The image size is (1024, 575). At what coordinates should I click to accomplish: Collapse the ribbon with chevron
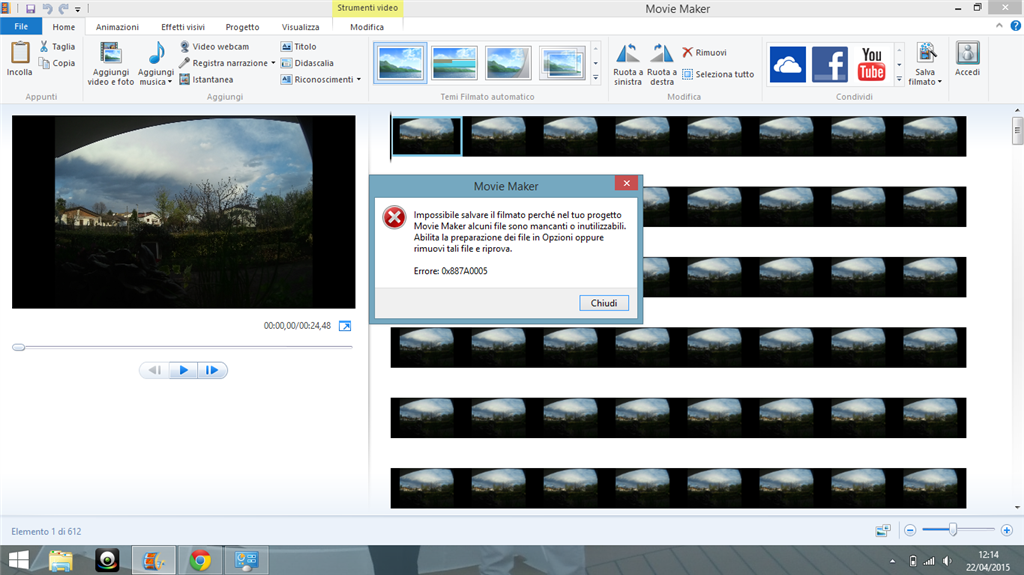coord(999,25)
